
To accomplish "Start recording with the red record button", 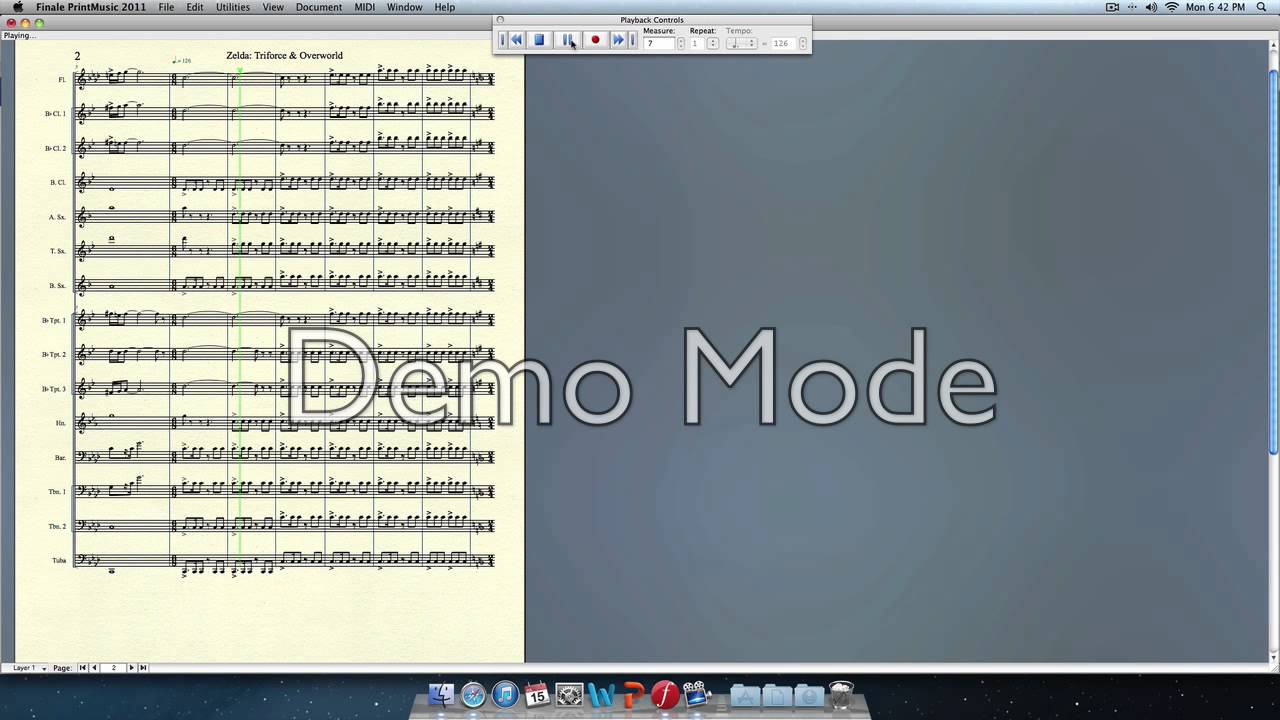I will (x=595, y=40).
